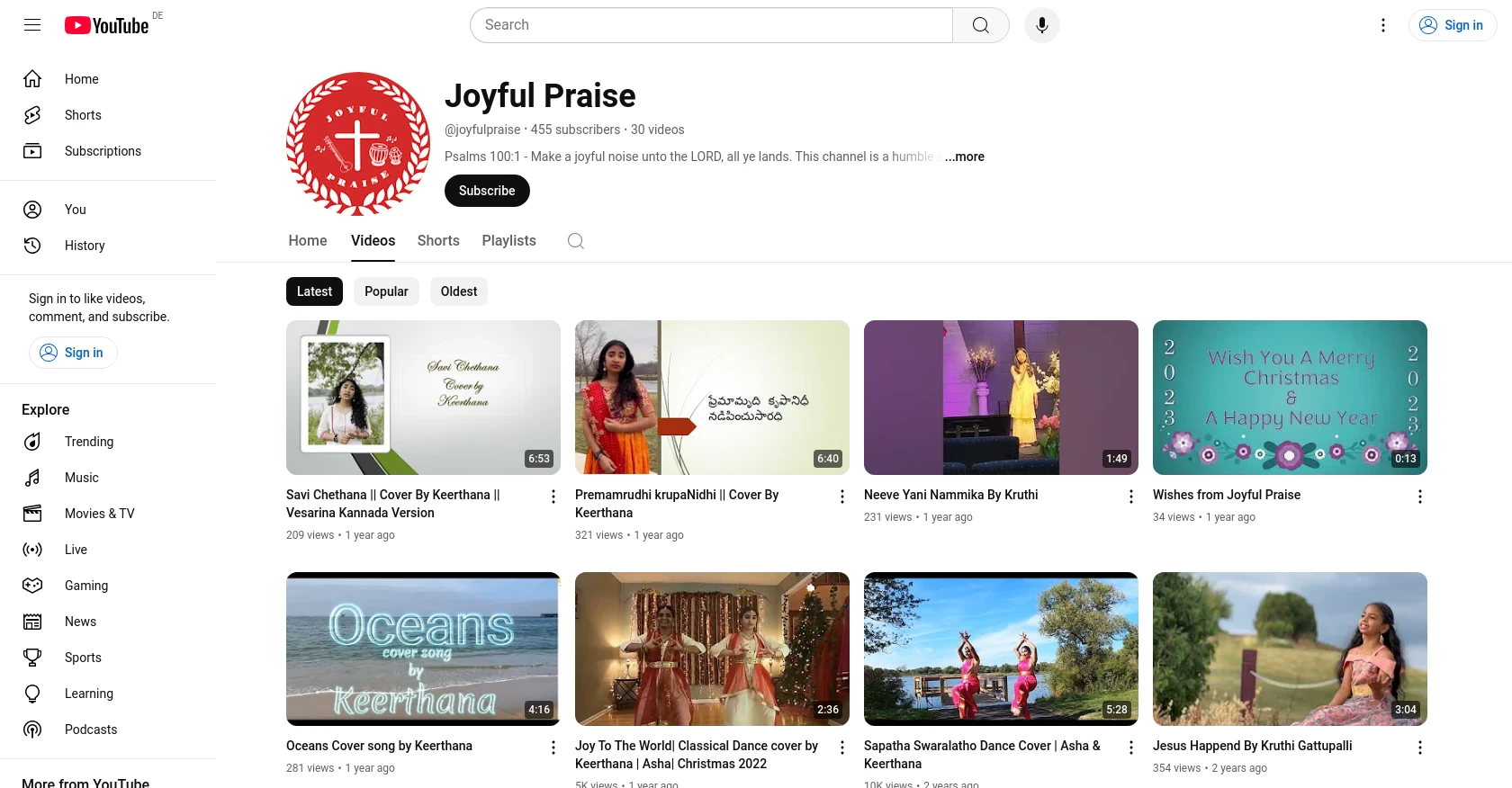Open the Oceans Cover song thumbnail
This screenshot has height=788, width=1512.
pyautogui.click(x=423, y=649)
